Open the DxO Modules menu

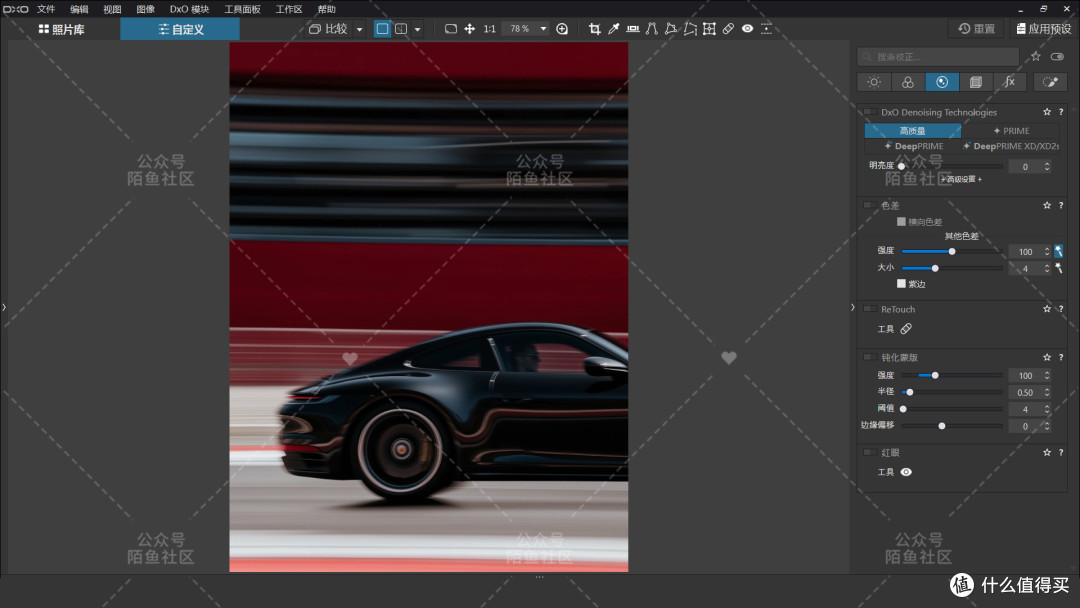coord(189,9)
